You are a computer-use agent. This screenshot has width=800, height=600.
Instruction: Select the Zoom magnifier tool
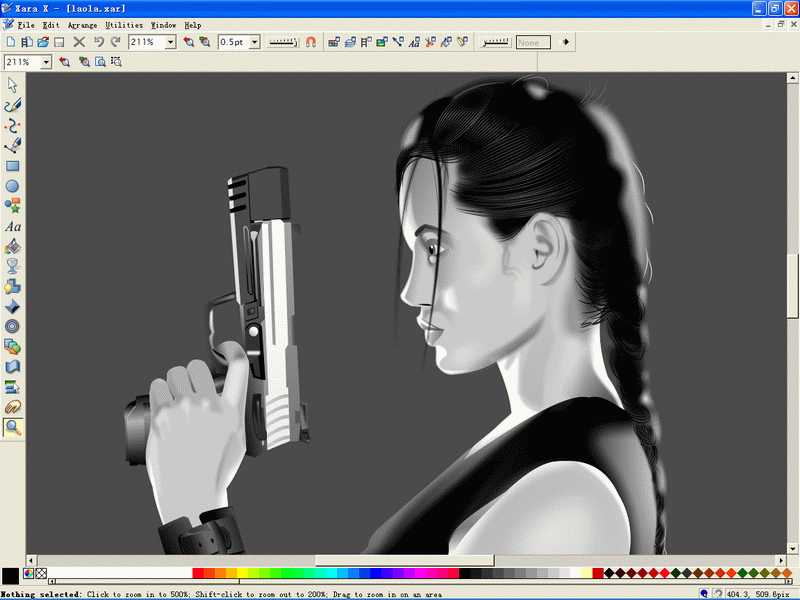(12, 427)
